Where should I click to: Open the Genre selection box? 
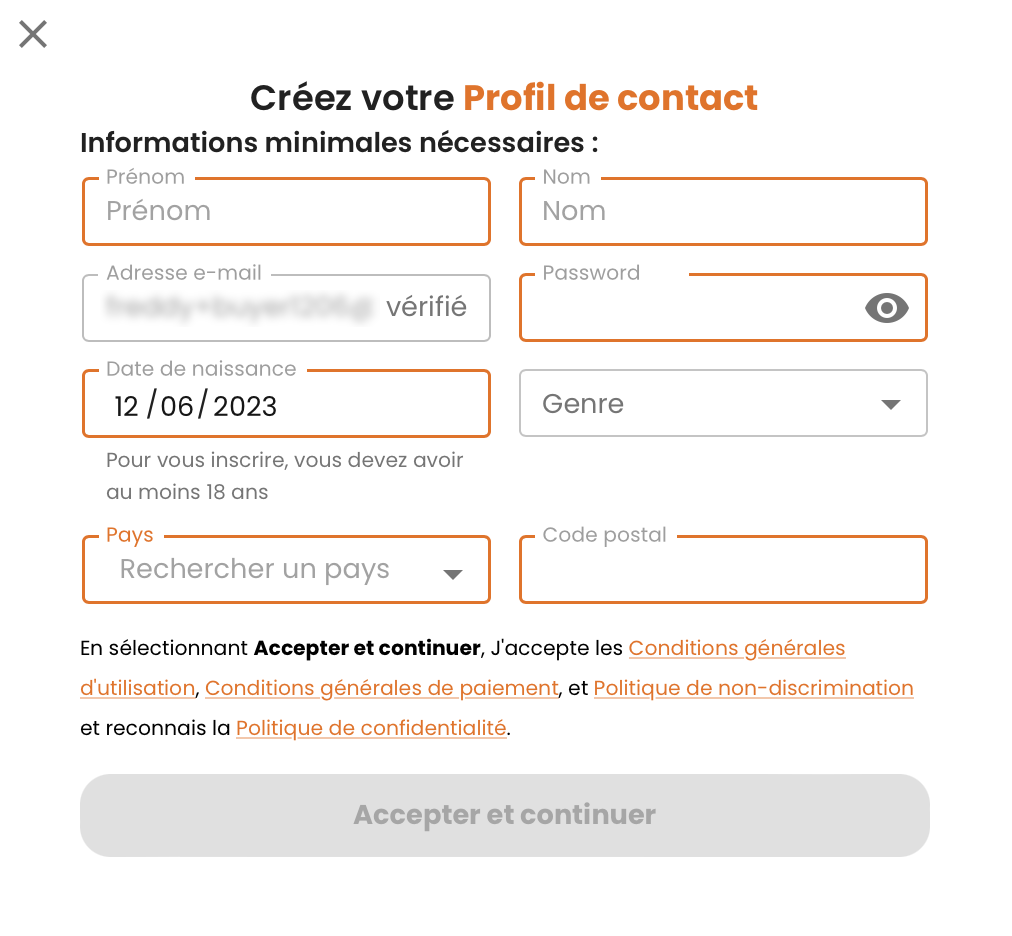724,403
